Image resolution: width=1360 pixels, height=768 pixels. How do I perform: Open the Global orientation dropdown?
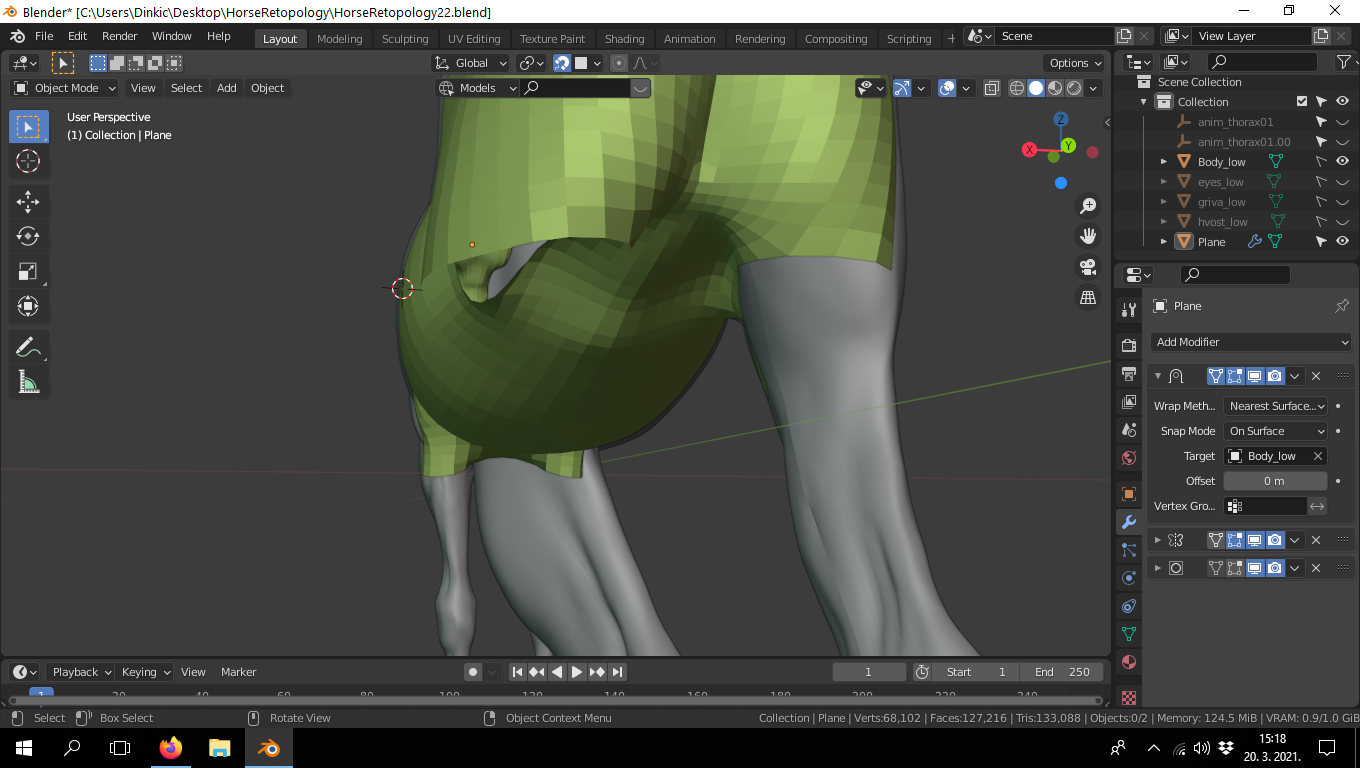pos(471,63)
